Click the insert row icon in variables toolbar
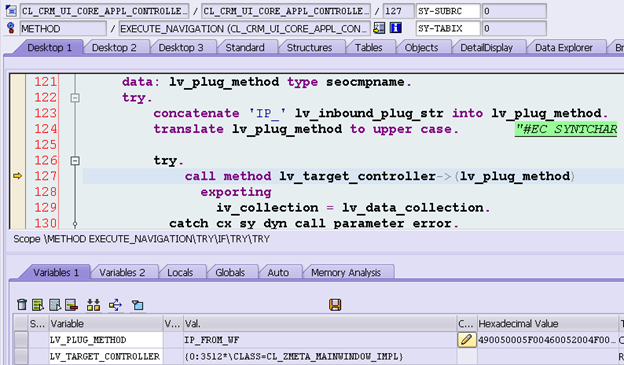This screenshot has width=624, height=365. (38, 305)
